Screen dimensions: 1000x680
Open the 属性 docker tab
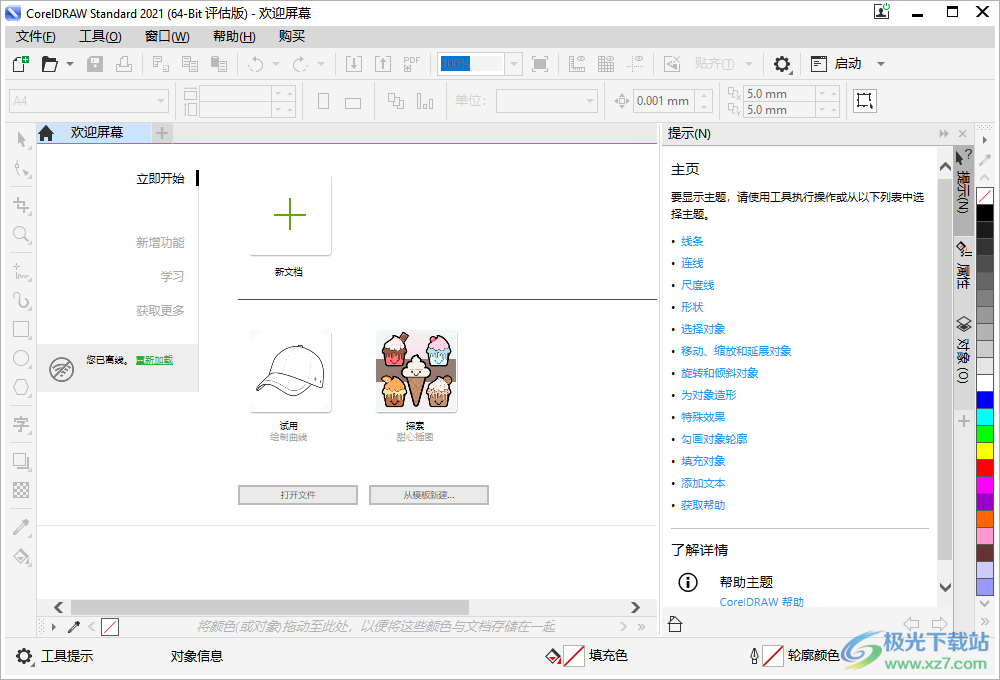[x=963, y=267]
